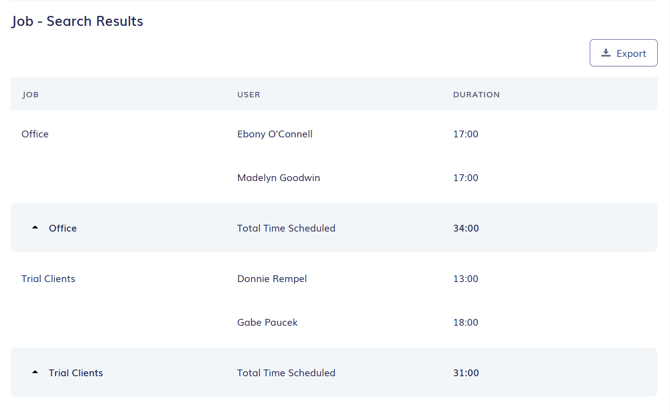This screenshot has width=670, height=414.
Task: Click the Export download icon
Action: 606,53
